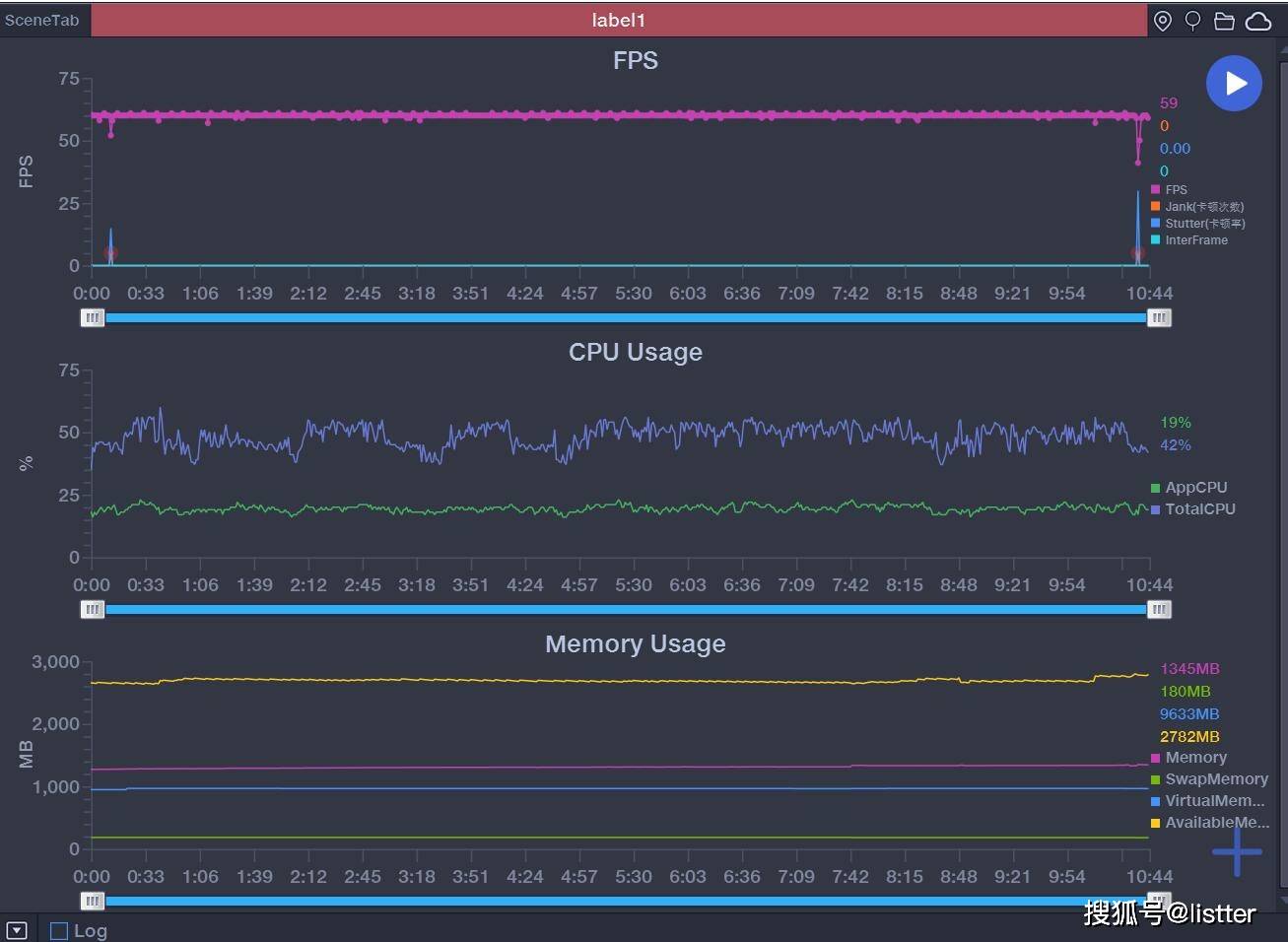Viewport: 1288px width, 942px height.
Task: Toggle the SwapMemory series in legend
Action: pos(1209,778)
